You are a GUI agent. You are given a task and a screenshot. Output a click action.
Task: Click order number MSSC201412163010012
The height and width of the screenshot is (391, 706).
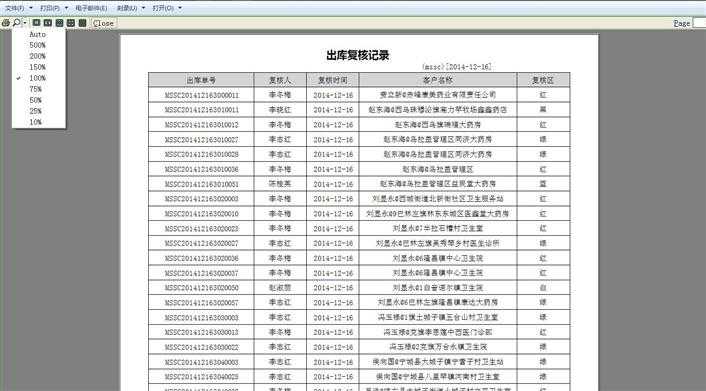point(202,125)
